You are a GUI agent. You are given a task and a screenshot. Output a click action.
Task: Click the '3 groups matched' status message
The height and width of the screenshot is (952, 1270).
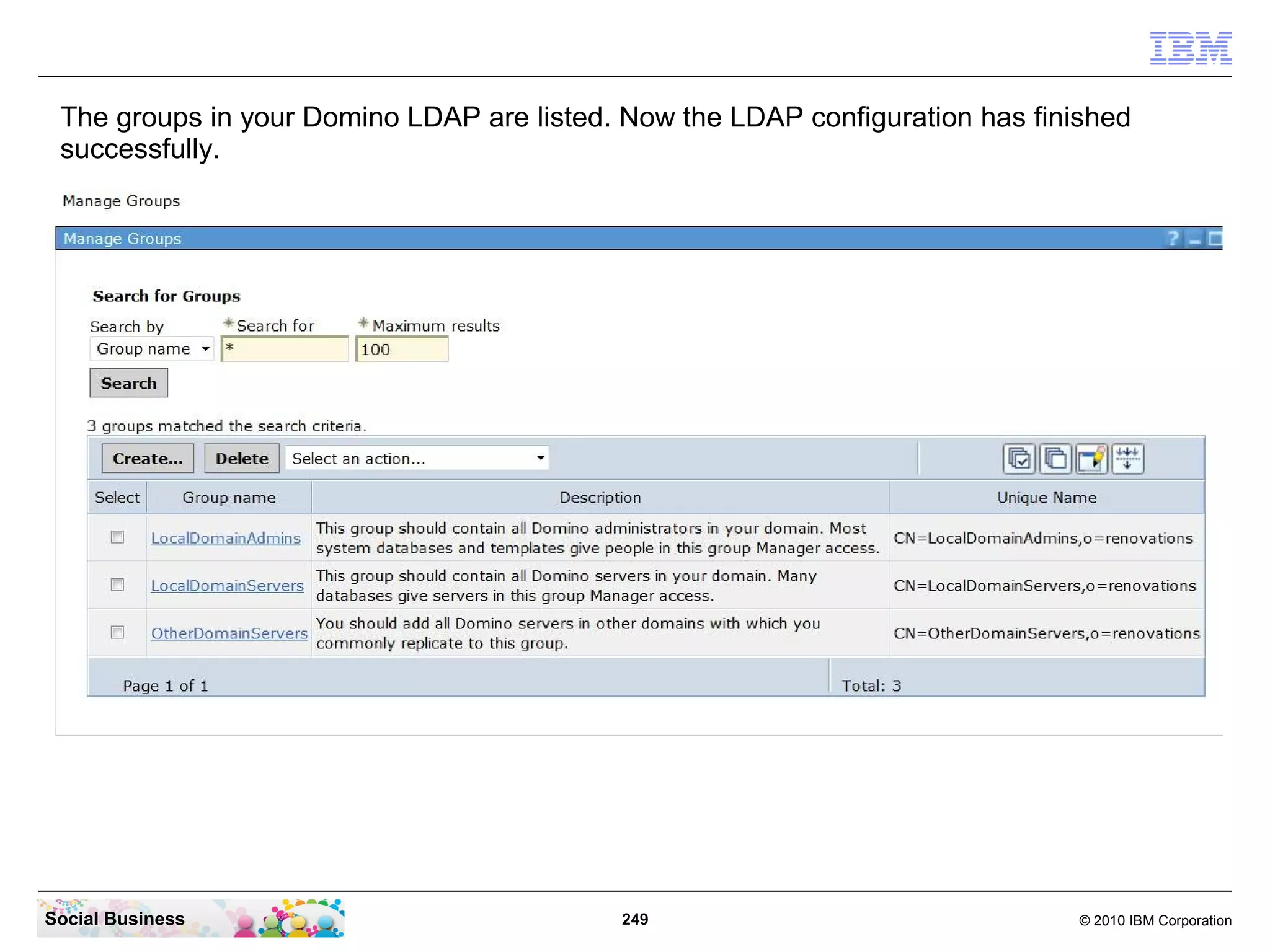click(227, 426)
